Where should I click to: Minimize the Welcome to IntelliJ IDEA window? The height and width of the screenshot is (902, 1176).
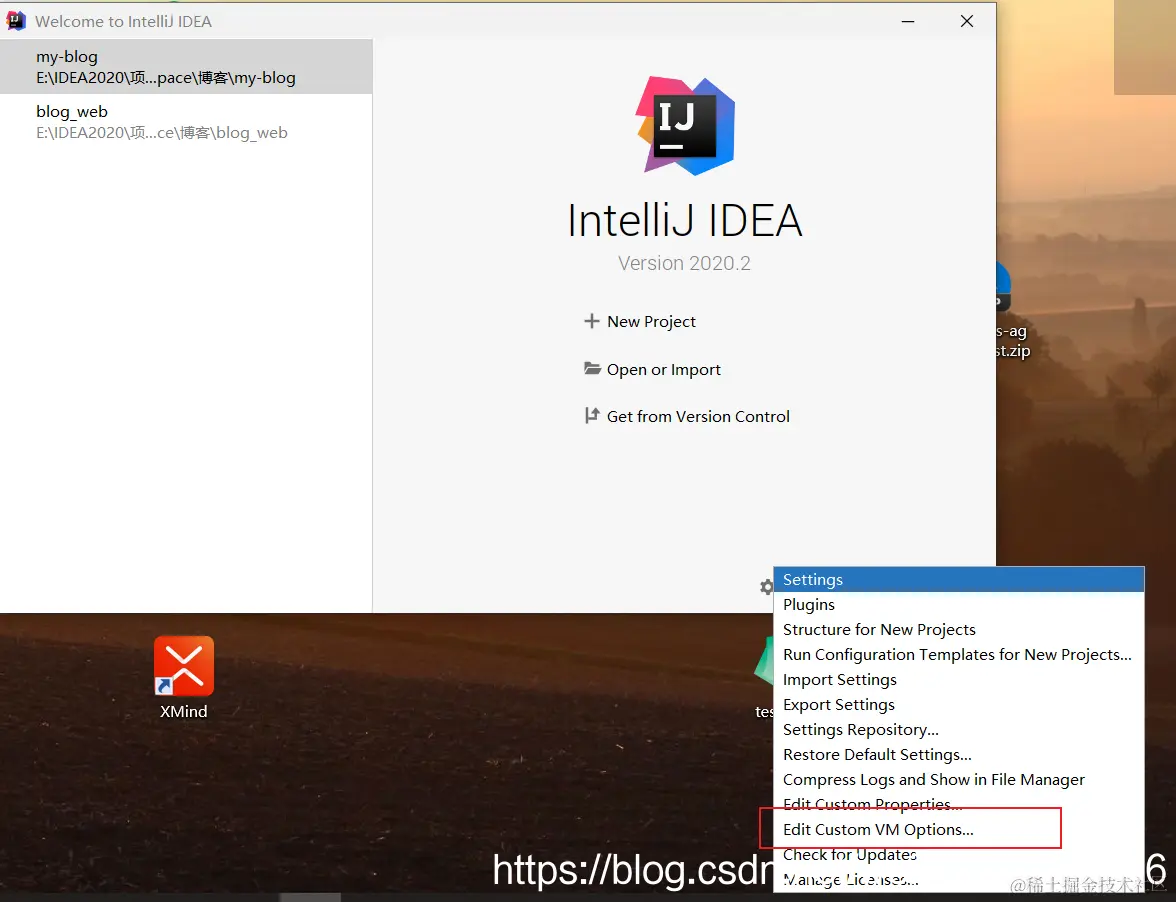click(908, 21)
